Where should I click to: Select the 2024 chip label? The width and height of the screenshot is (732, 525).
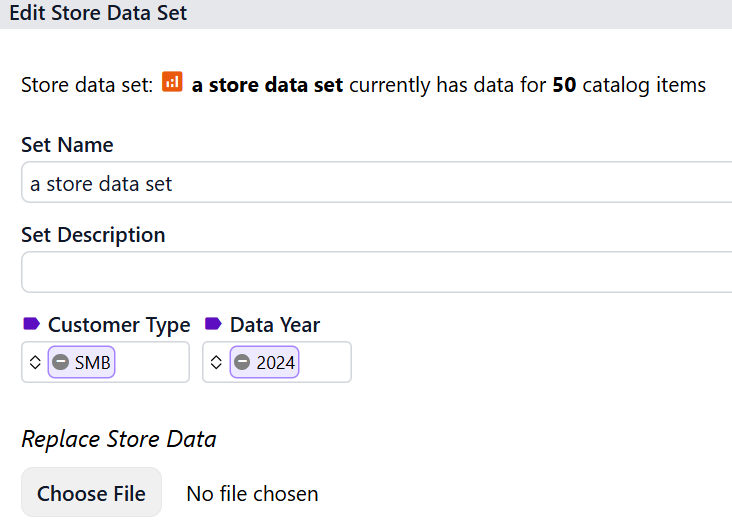pyautogui.click(x=275, y=363)
